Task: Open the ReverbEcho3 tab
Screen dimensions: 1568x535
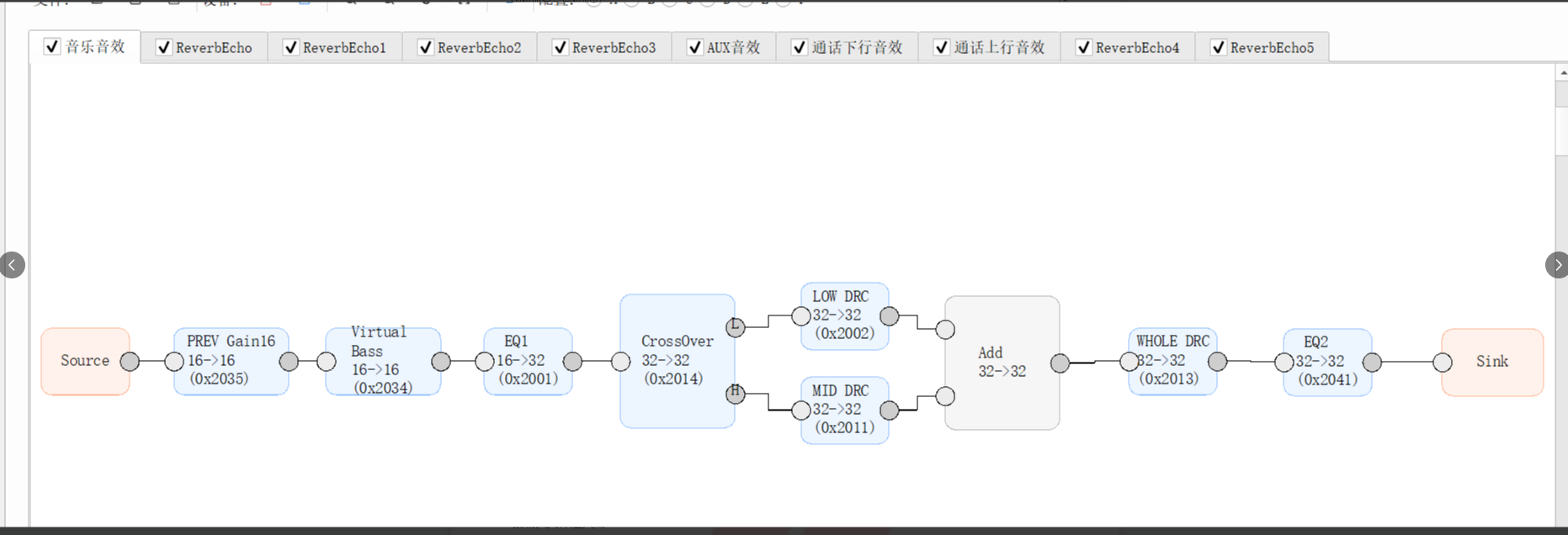Action: 604,47
